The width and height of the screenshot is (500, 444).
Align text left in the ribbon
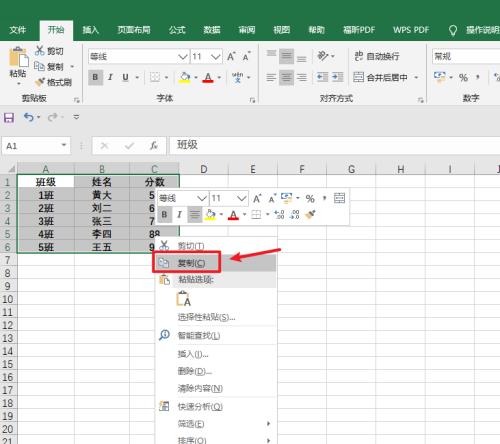(271, 78)
